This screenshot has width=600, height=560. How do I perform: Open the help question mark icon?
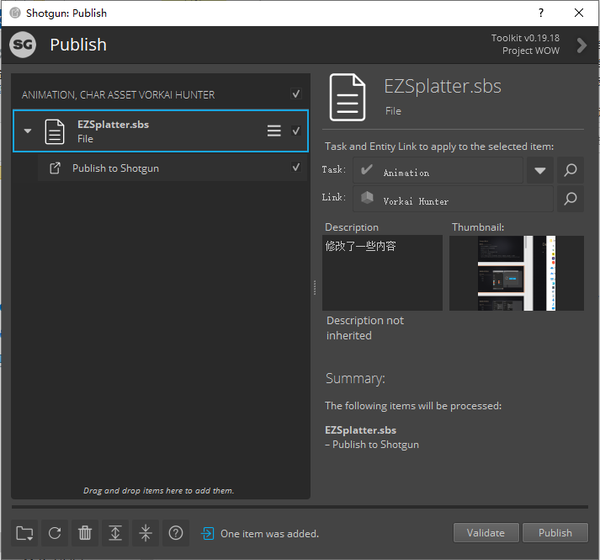[x=176, y=533]
